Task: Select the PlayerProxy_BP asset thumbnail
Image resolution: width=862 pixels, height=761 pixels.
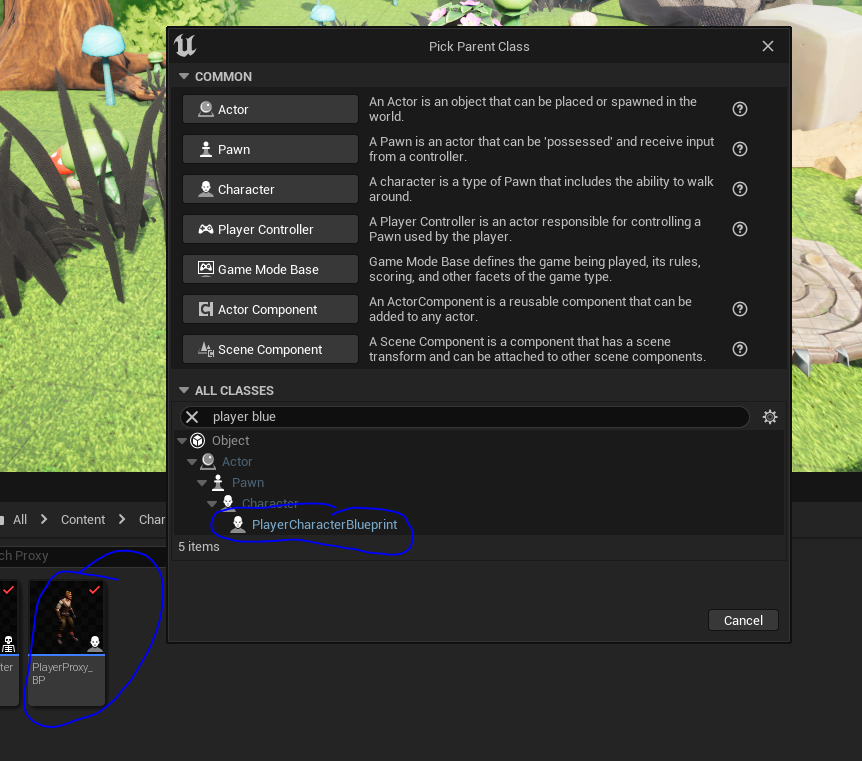Action: point(67,642)
